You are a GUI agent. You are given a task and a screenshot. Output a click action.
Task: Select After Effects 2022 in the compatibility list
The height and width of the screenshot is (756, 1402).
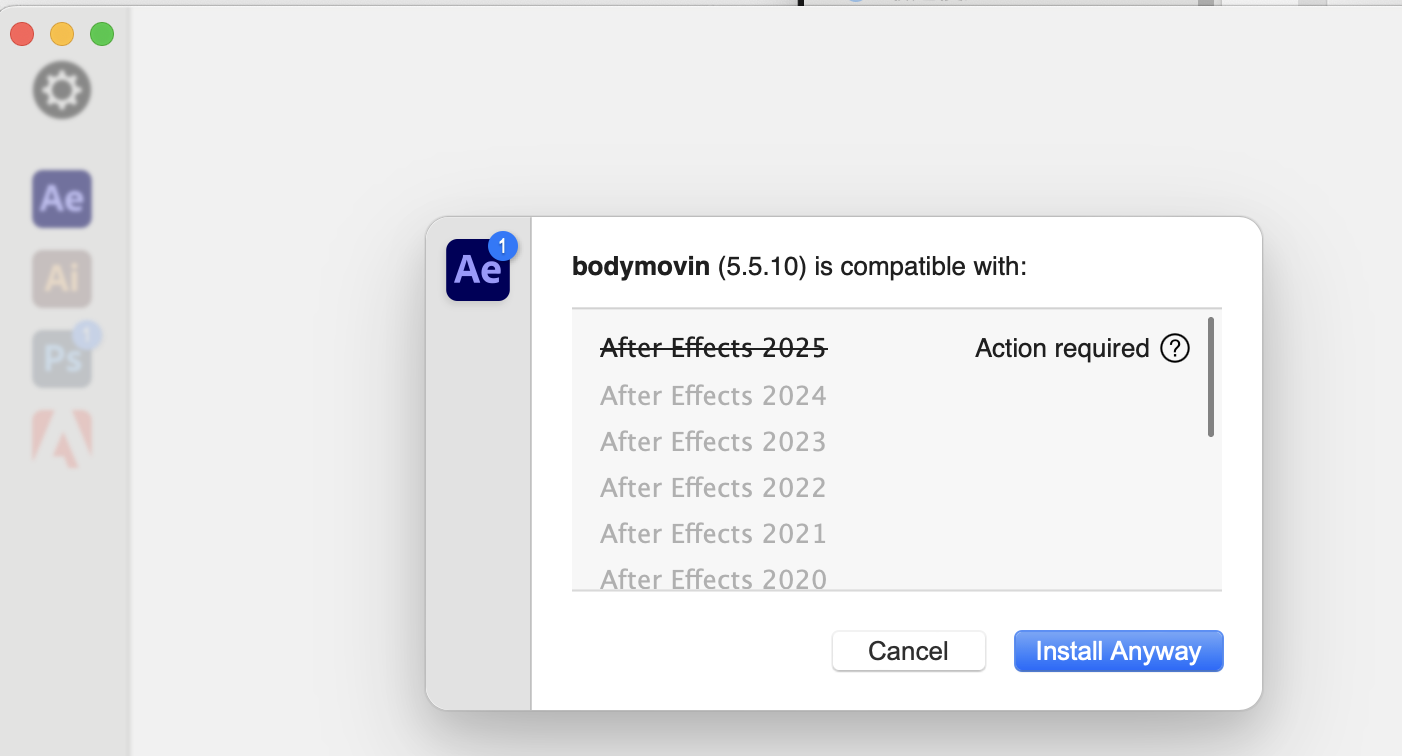(x=713, y=487)
